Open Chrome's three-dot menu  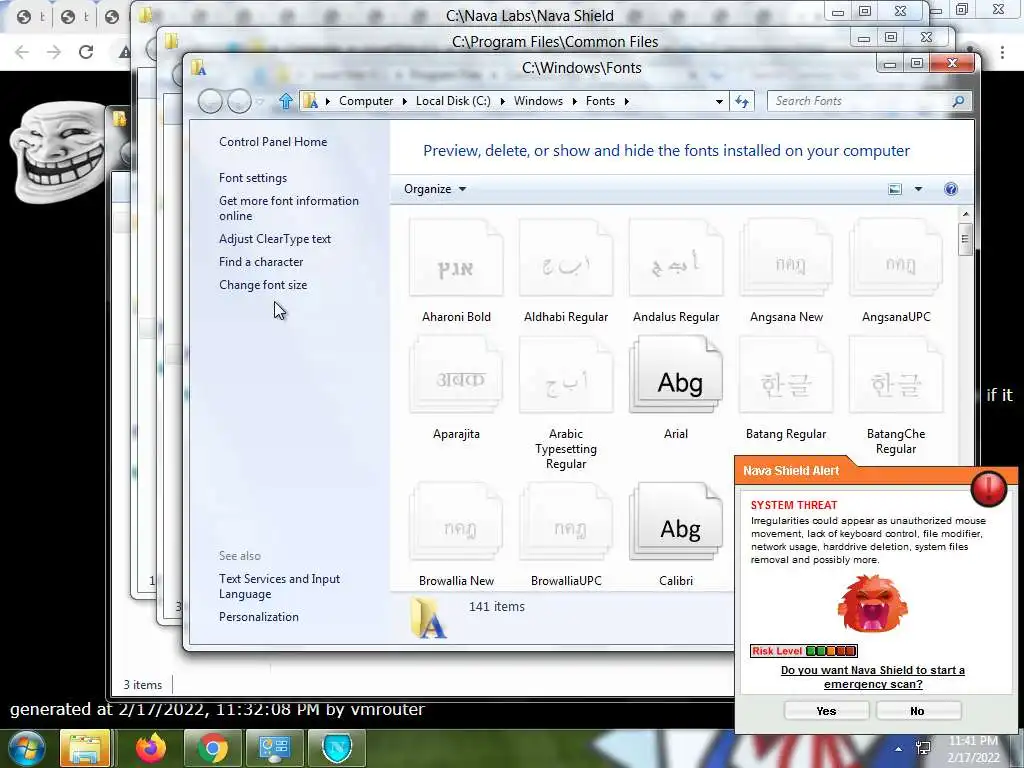(1002, 52)
